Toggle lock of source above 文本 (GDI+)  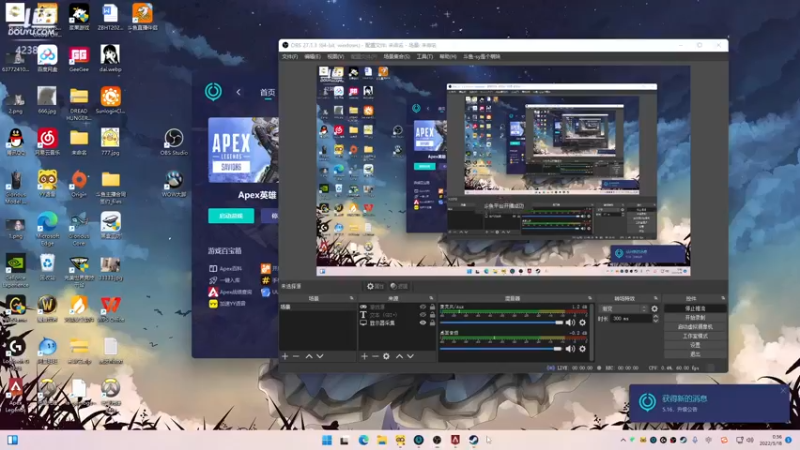click(432, 307)
